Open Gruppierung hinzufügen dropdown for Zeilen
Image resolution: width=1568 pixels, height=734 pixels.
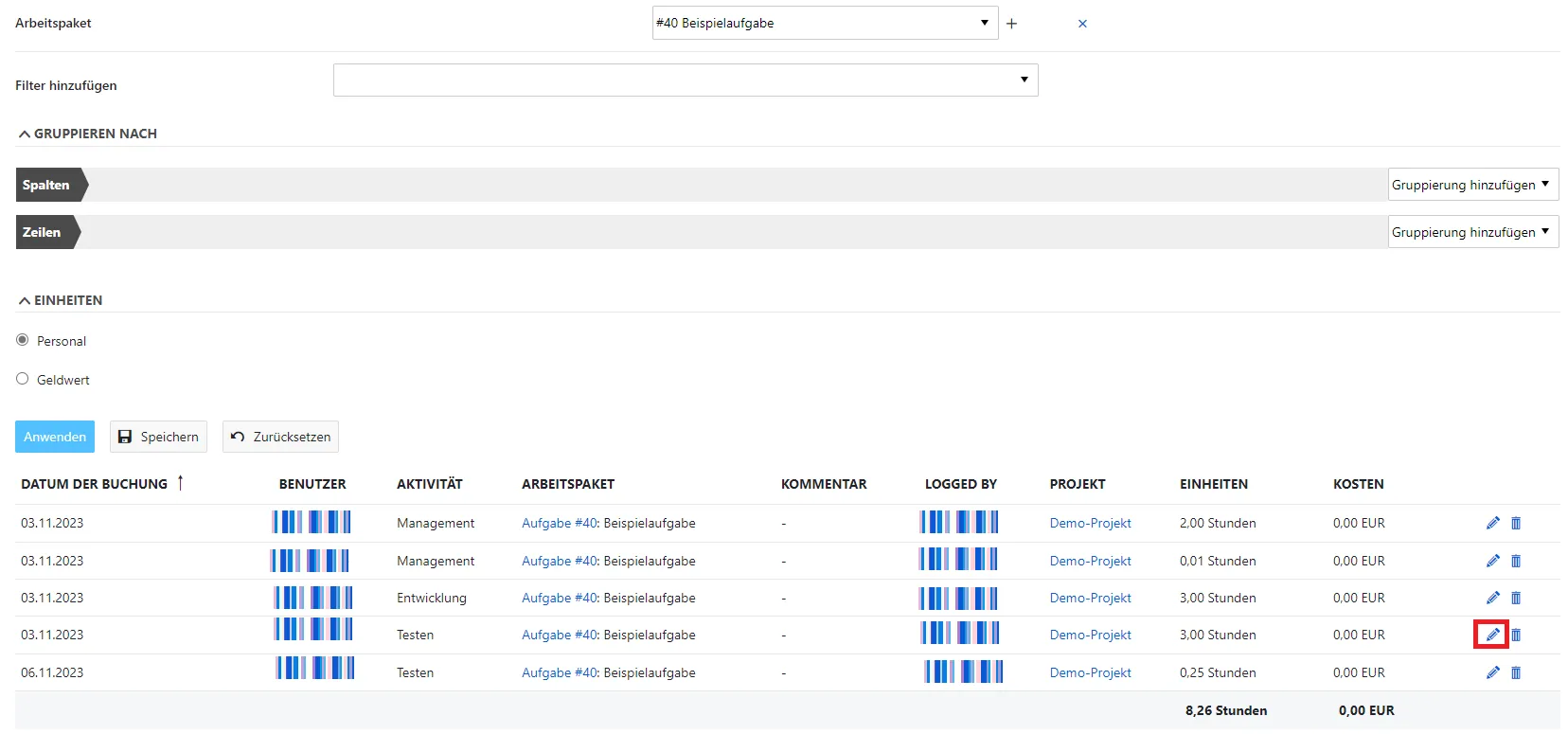coord(1472,232)
